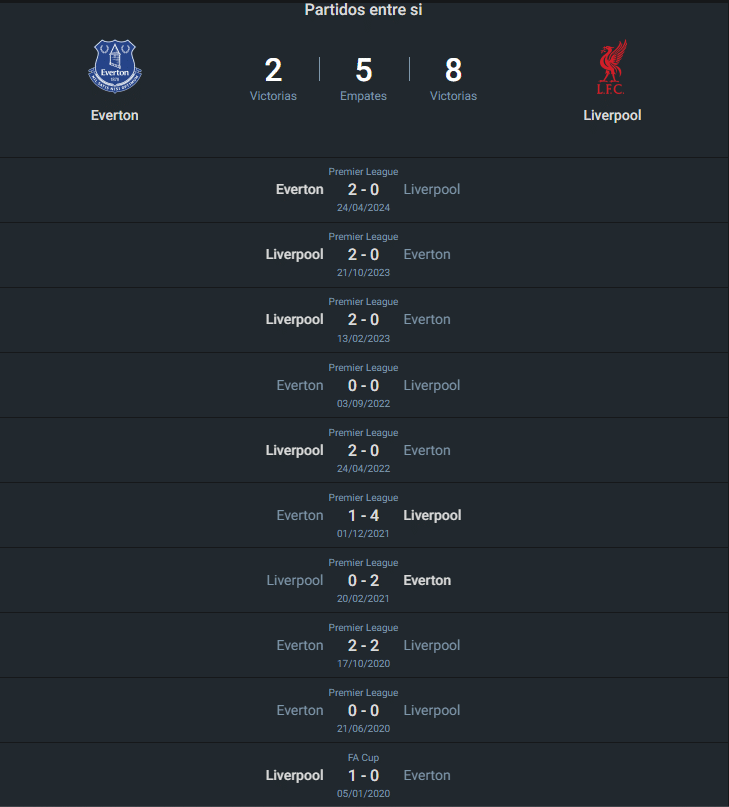Image resolution: width=729 pixels, height=807 pixels.
Task: Select the Everton team name under its badge
Action: (x=114, y=115)
